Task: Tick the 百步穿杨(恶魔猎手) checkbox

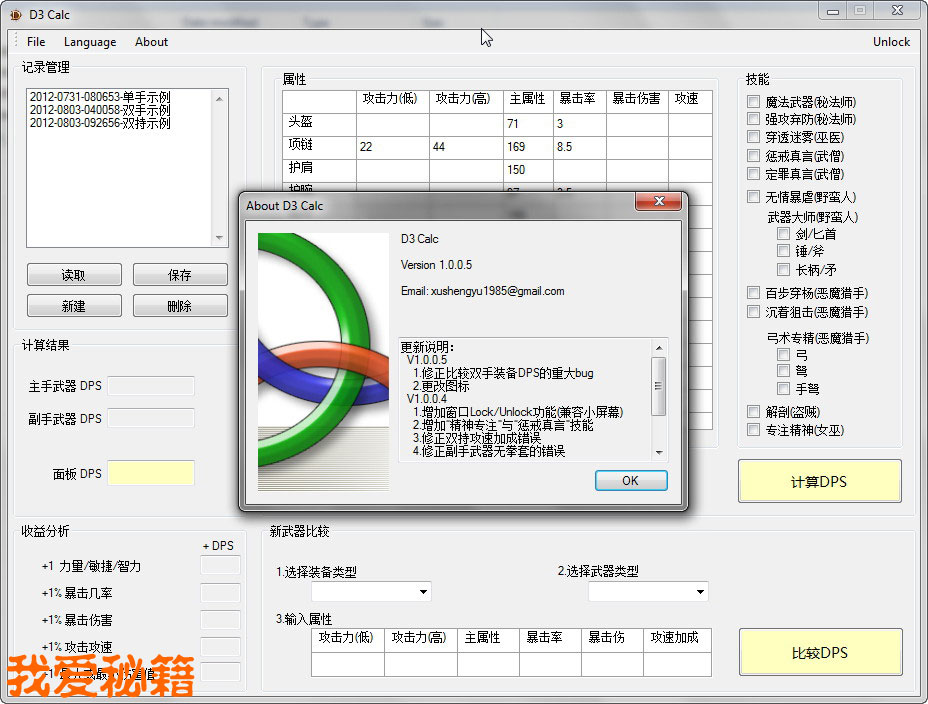Action: [754, 293]
